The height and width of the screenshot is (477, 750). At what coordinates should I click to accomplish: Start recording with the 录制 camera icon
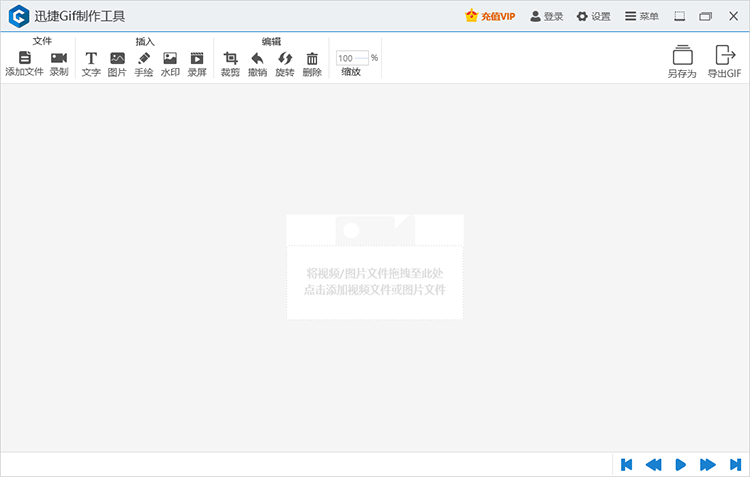pyautogui.click(x=59, y=58)
